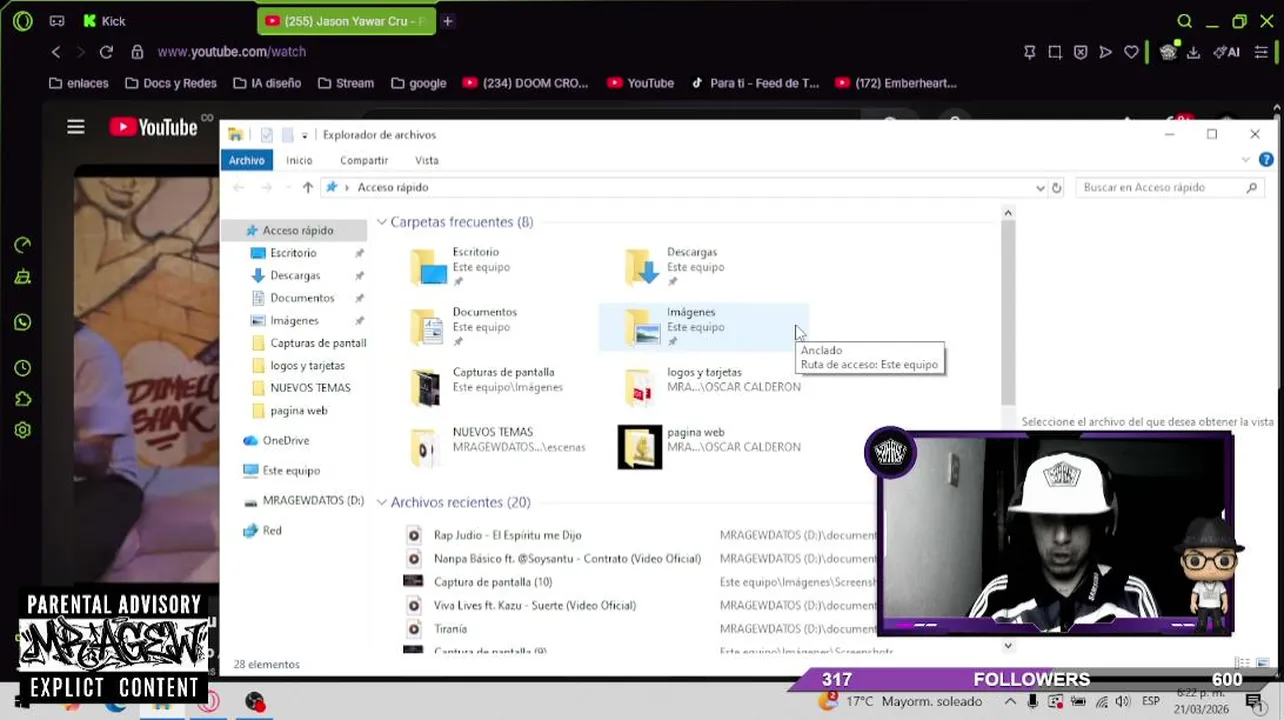
Task: Select Descargas in navigation pane
Action: point(295,275)
